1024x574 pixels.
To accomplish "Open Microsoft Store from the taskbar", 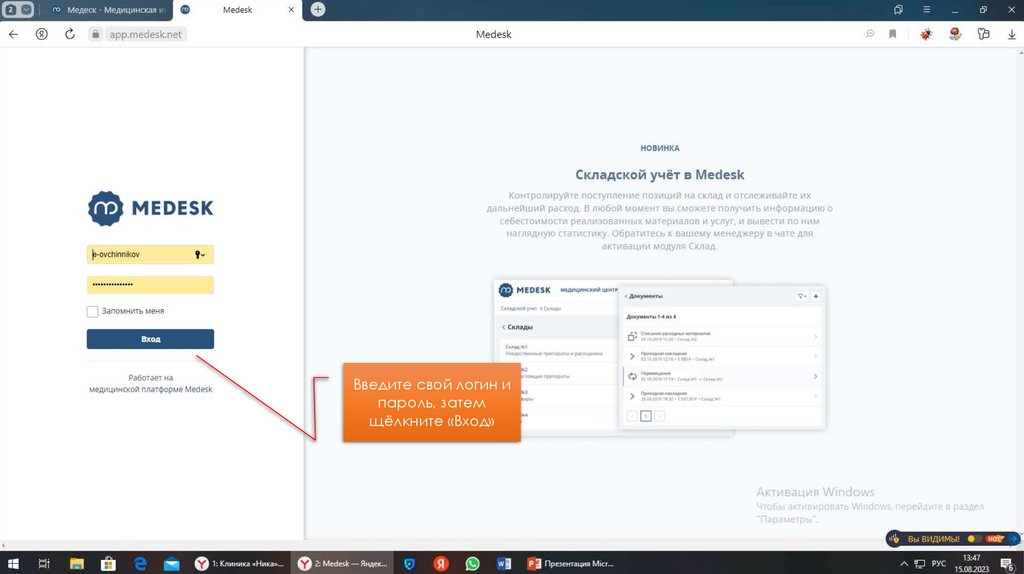I will pos(108,564).
